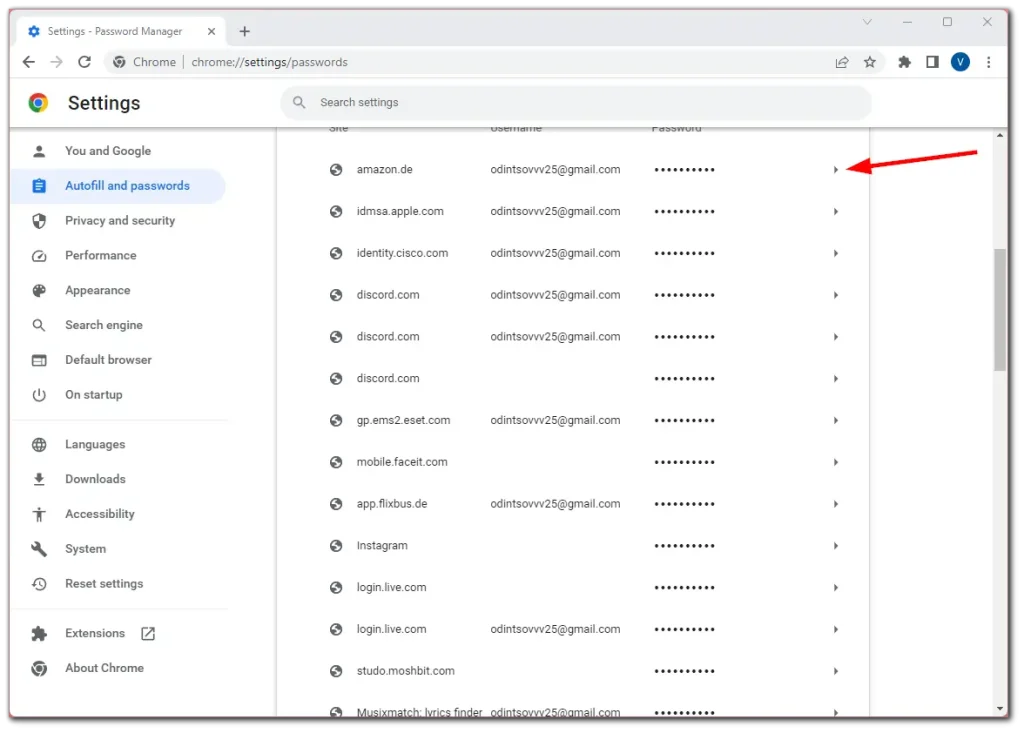
Task: Click the share page icon in address bar
Action: tap(842, 62)
